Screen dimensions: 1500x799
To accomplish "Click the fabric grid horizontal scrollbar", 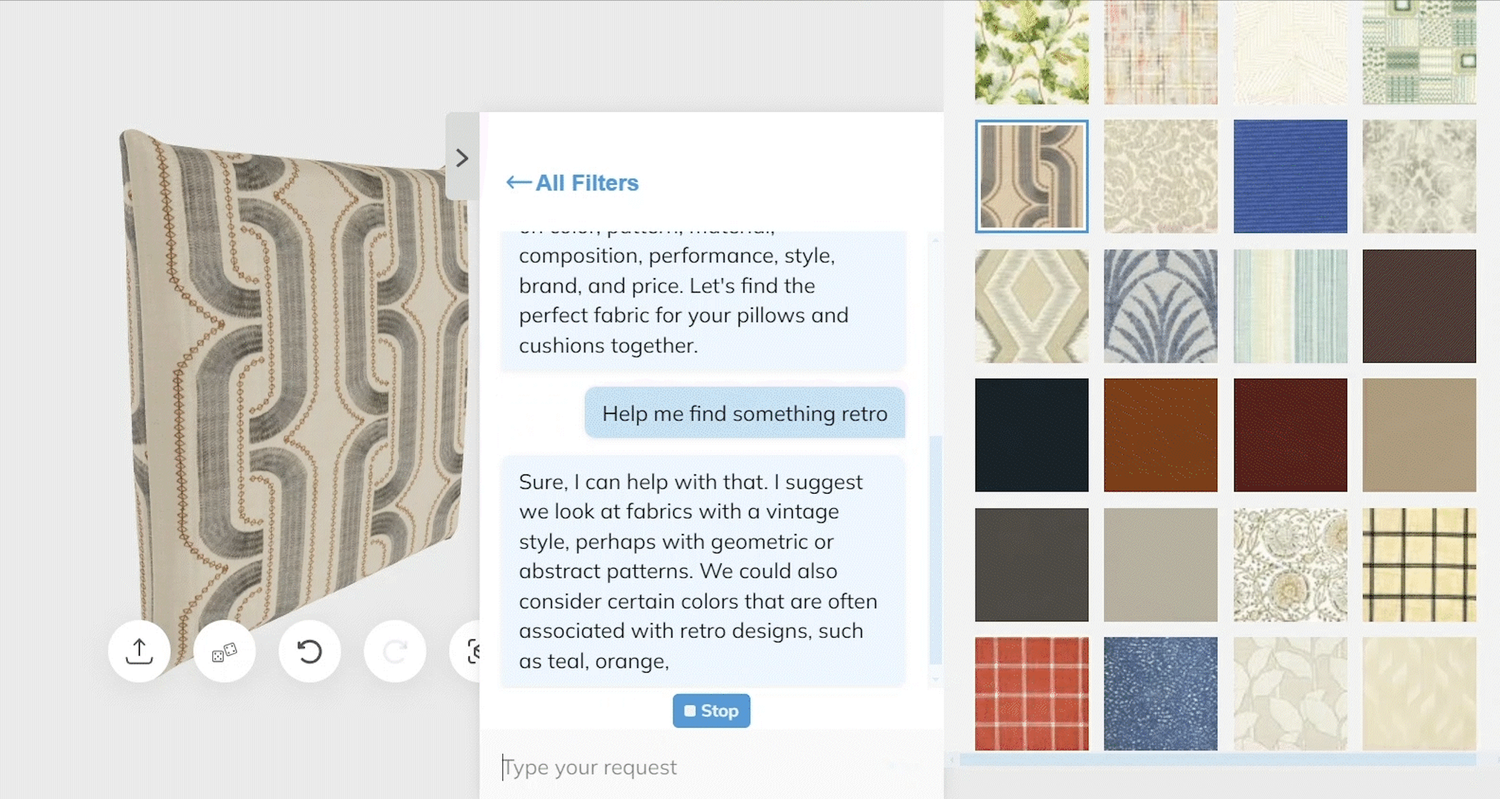I will point(1217,760).
